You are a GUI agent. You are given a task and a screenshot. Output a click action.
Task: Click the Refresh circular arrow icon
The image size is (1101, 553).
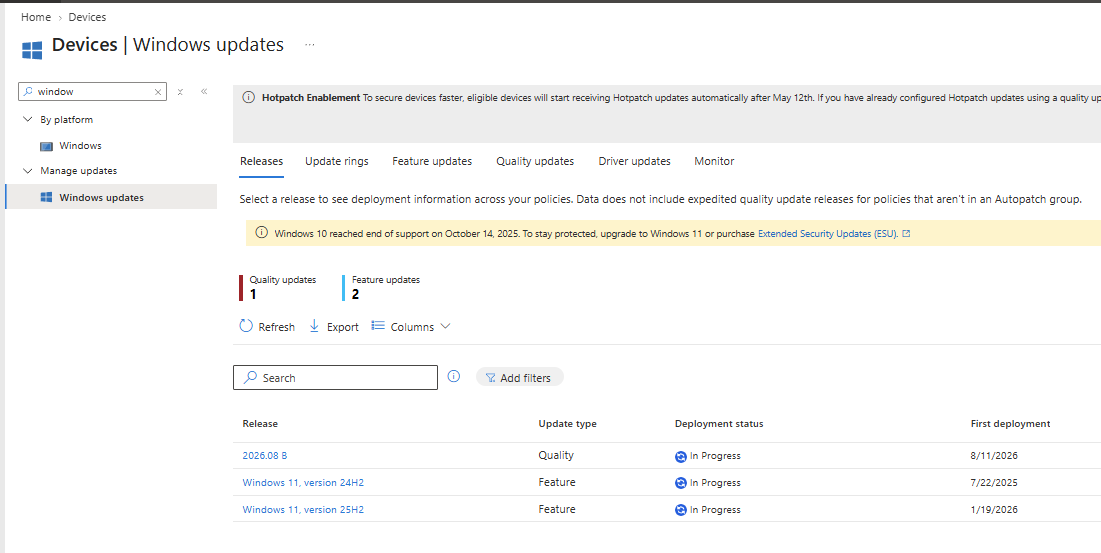coord(246,326)
